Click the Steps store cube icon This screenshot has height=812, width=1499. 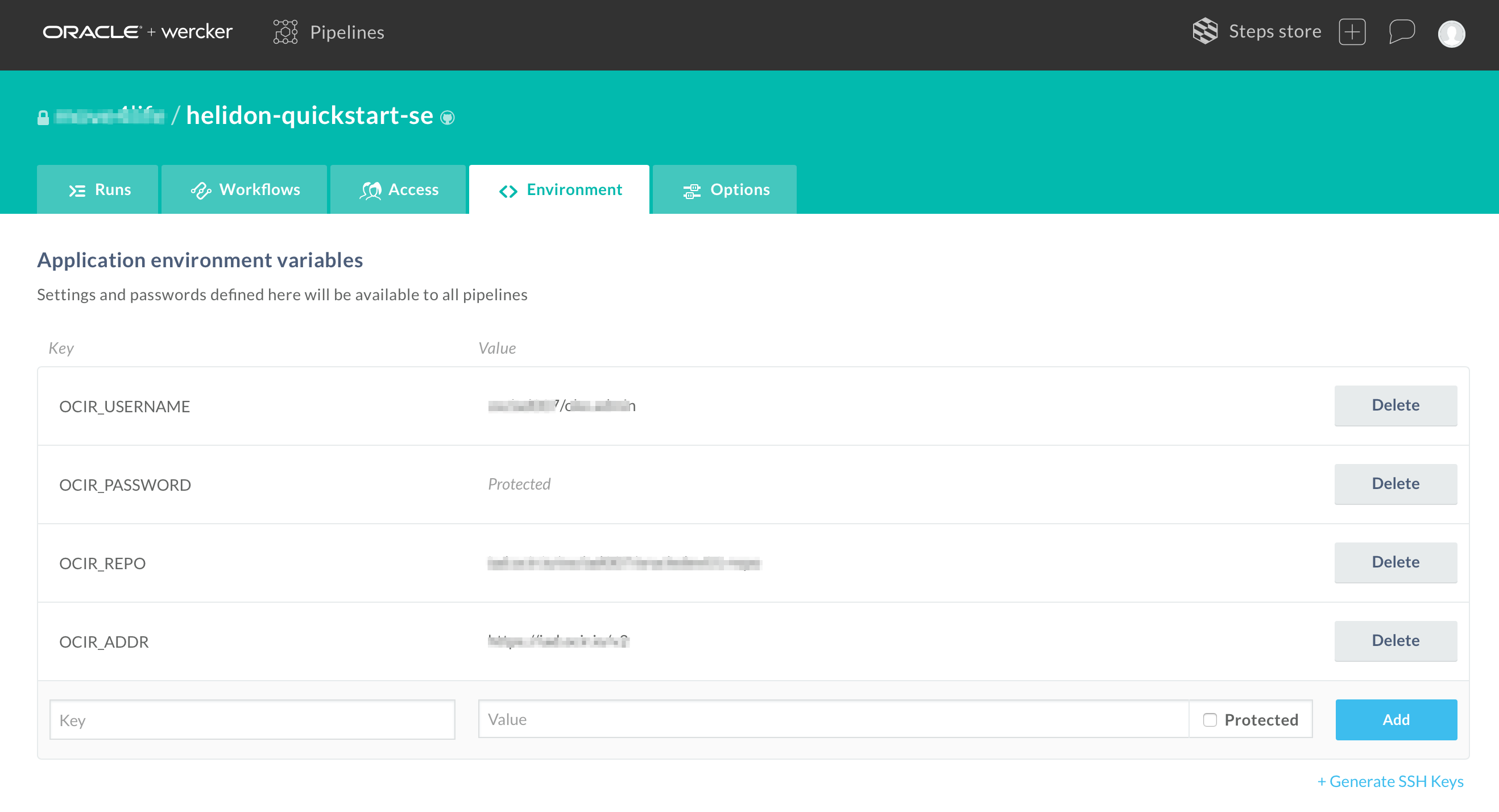point(1204,31)
